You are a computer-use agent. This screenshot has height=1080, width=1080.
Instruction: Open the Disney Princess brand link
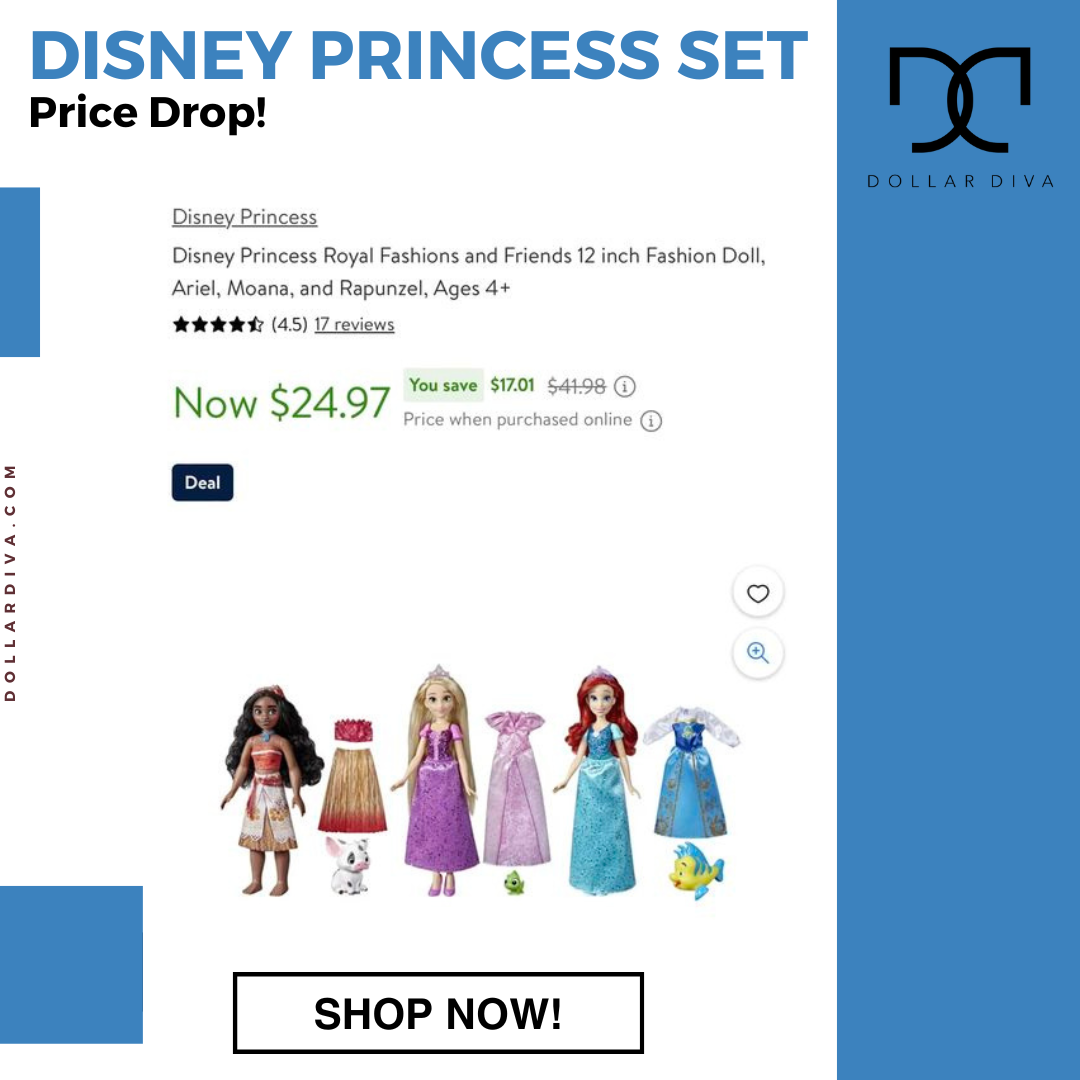point(245,217)
